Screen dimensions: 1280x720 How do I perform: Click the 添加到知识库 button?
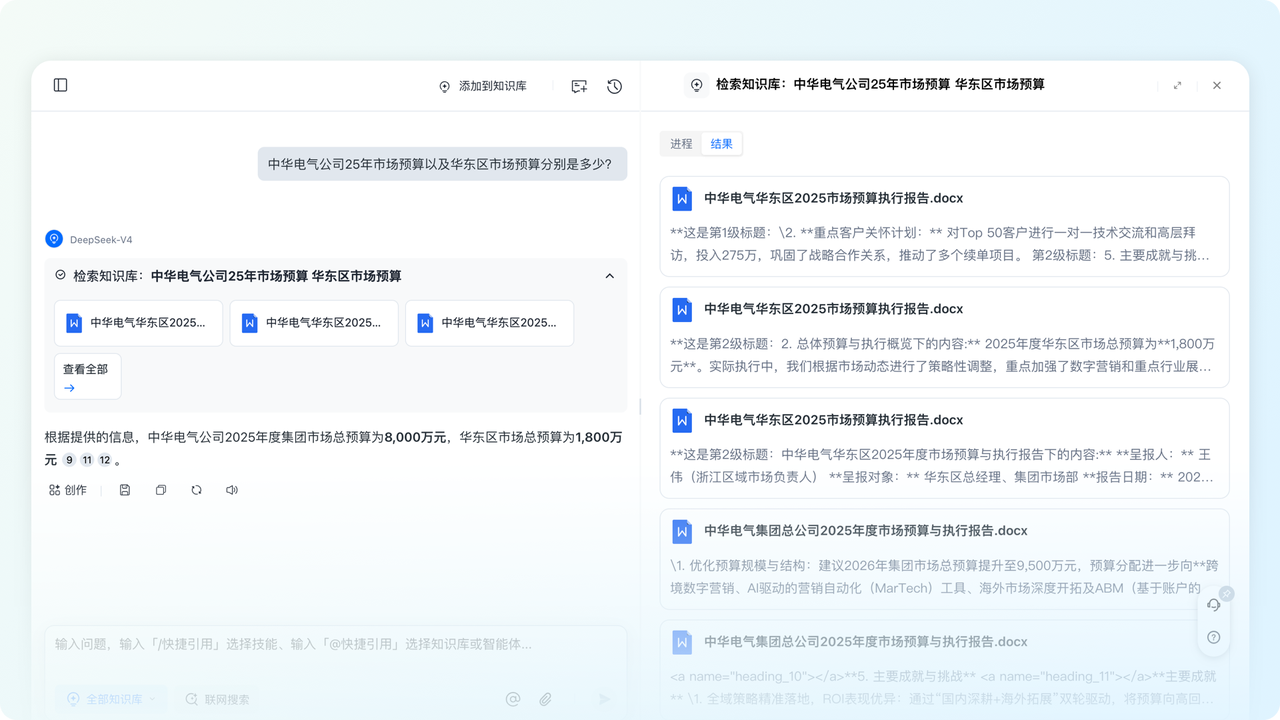tap(482, 86)
